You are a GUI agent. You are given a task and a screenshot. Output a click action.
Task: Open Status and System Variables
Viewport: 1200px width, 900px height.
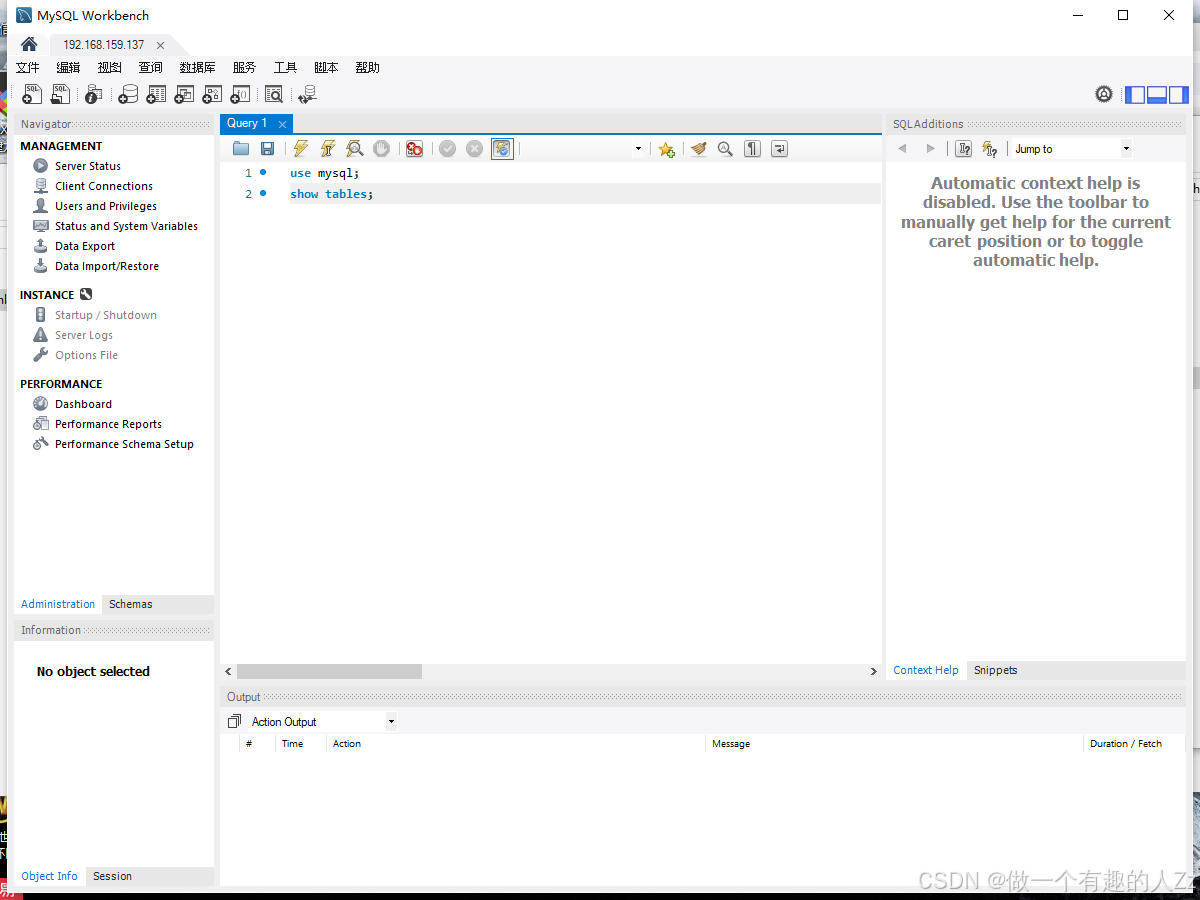pyautogui.click(x=126, y=226)
